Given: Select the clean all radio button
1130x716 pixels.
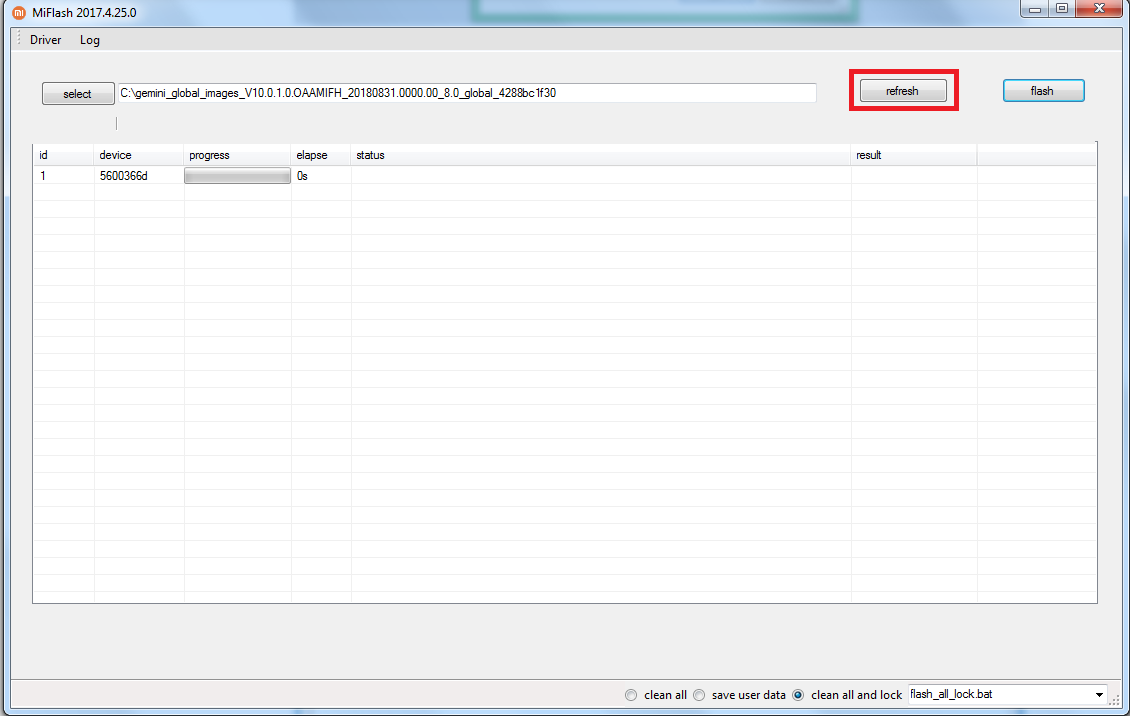Looking at the screenshot, I should click(x=631, y=695).
